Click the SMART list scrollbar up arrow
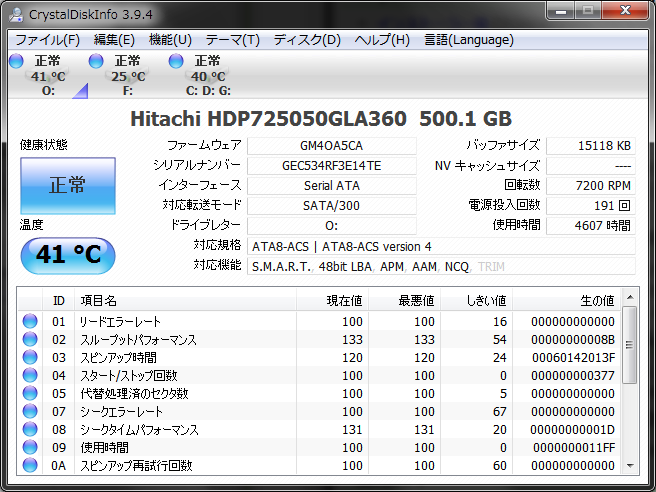The height and width of the screenshot is (492, 656). (x=630, y=297)
